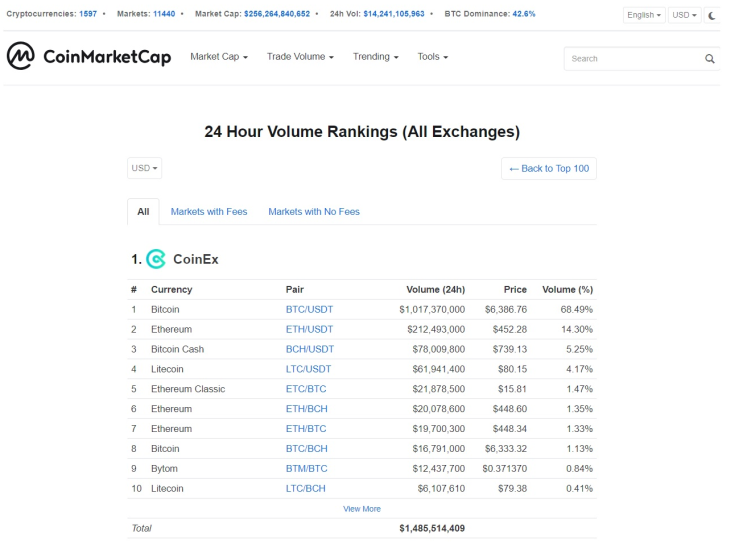Click the CoinMarketCap wordmark text

tap(107, 57)
